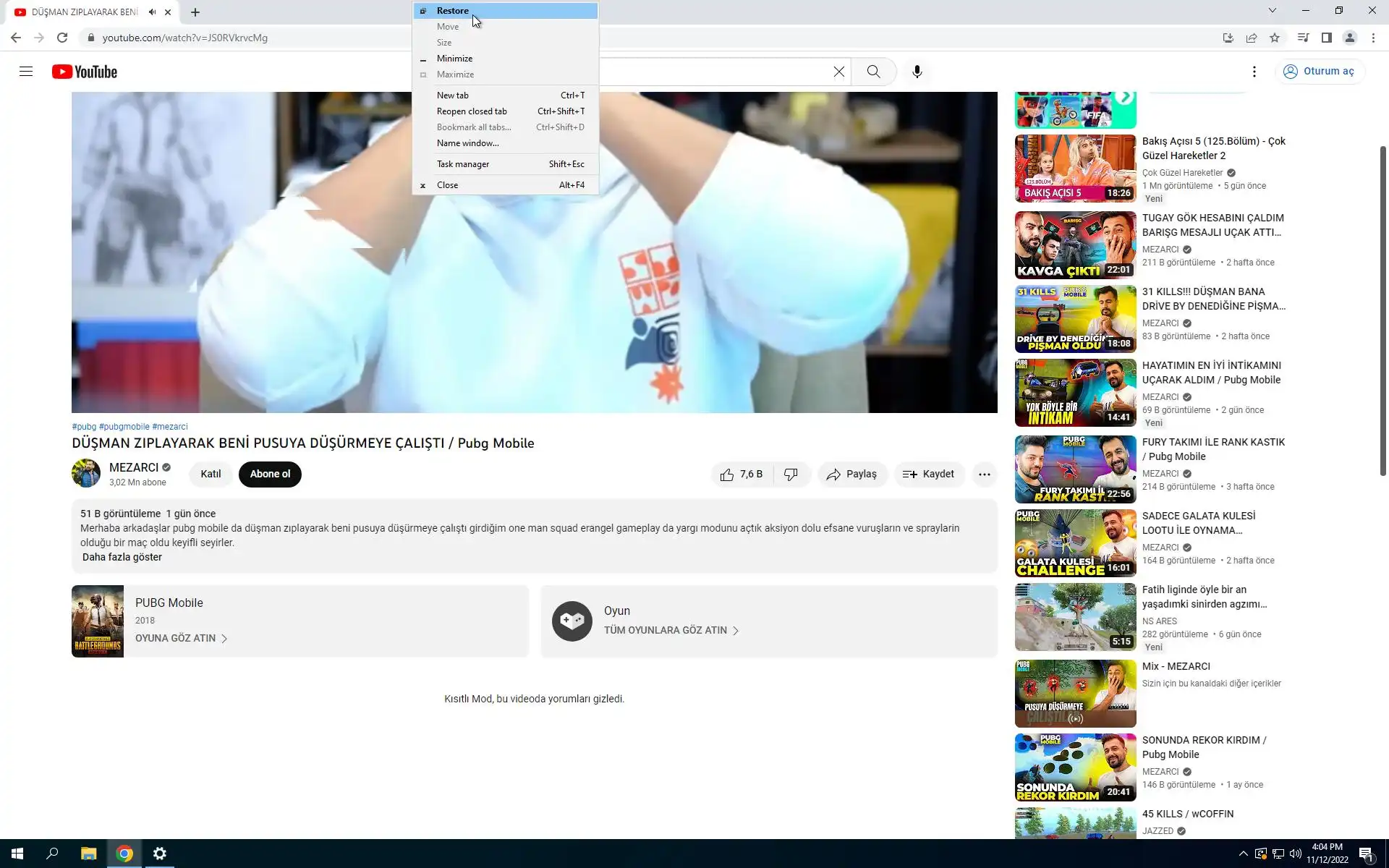Image resolution: width=1389 pixels, height=868 pixels.
Task: Dislike the video with thumbs down
Action: (791, 475)
